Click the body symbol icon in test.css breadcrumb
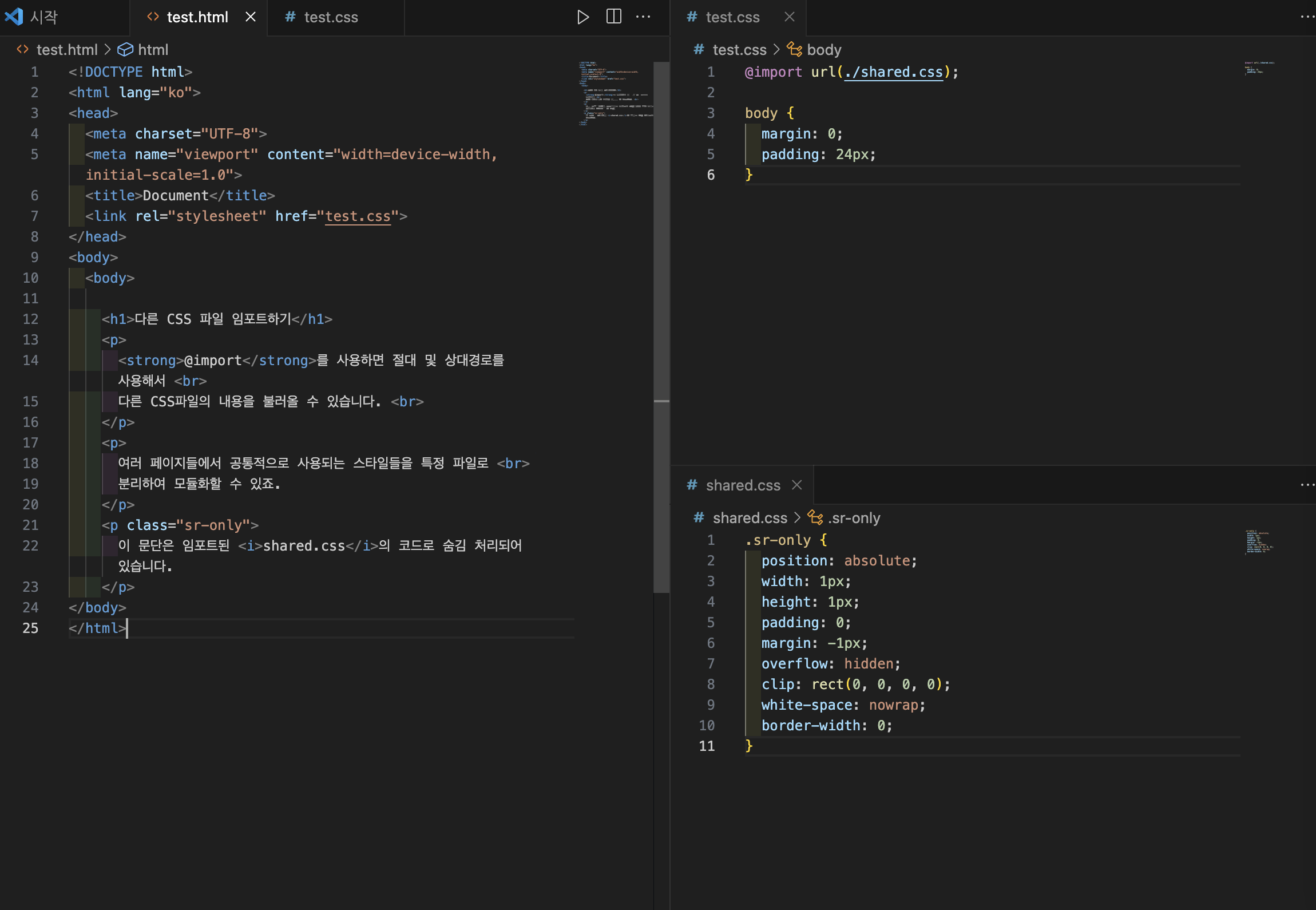Screen dimensions: 1316x910 [x=794, y=50]
